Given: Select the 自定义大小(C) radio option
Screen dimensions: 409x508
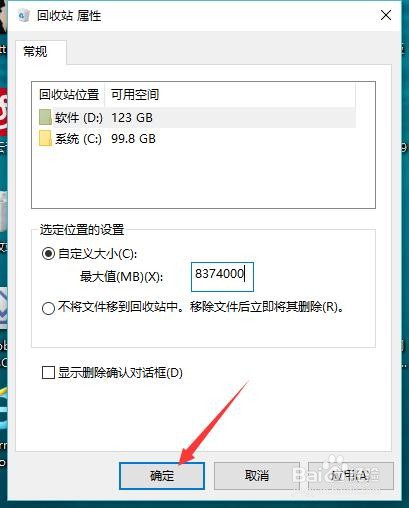Looking at the screenshot, I should [48, 254].
